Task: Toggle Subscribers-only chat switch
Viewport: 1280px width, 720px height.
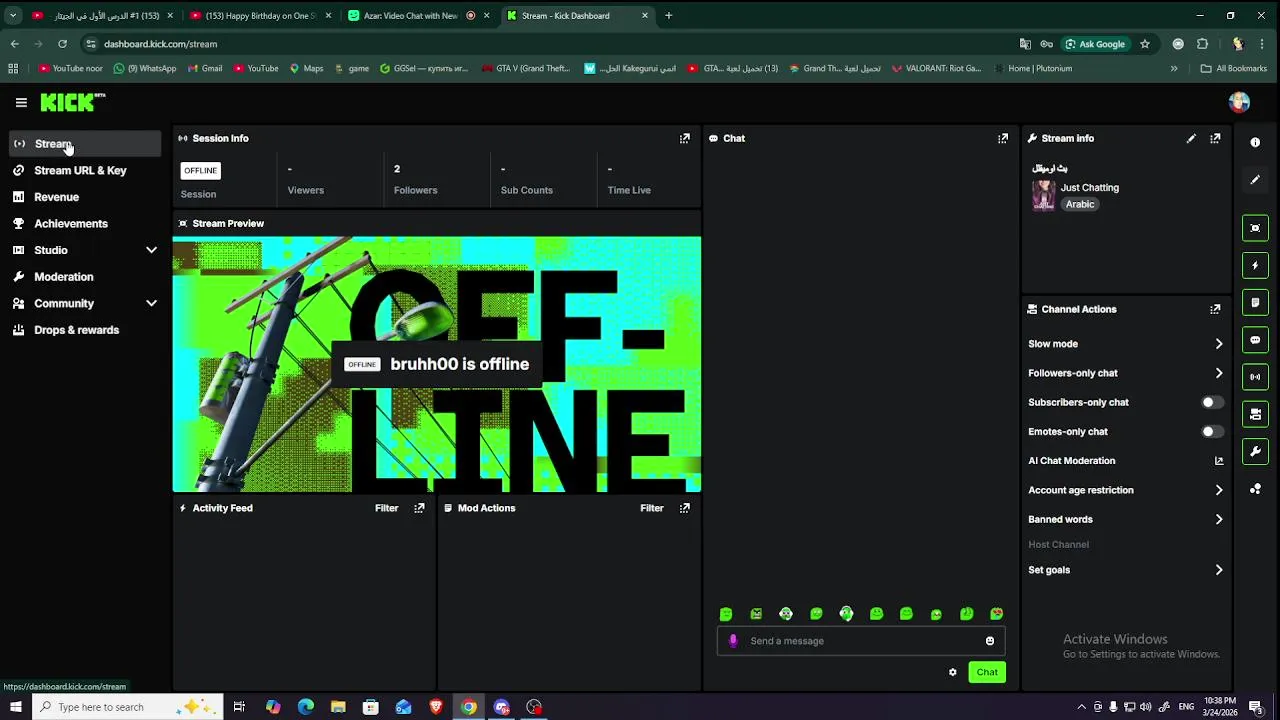Action: click(1212, 403)
